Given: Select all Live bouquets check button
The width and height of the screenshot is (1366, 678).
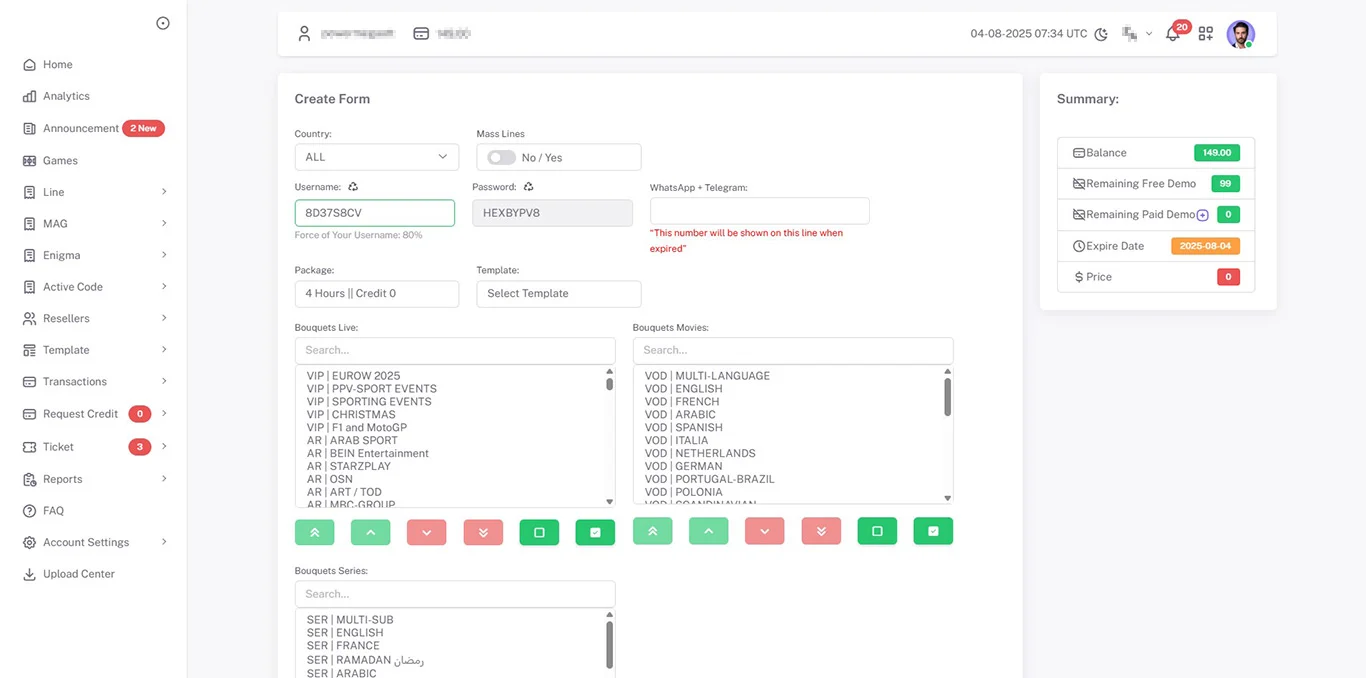Looking at the screenshot, I should (595, 532).
